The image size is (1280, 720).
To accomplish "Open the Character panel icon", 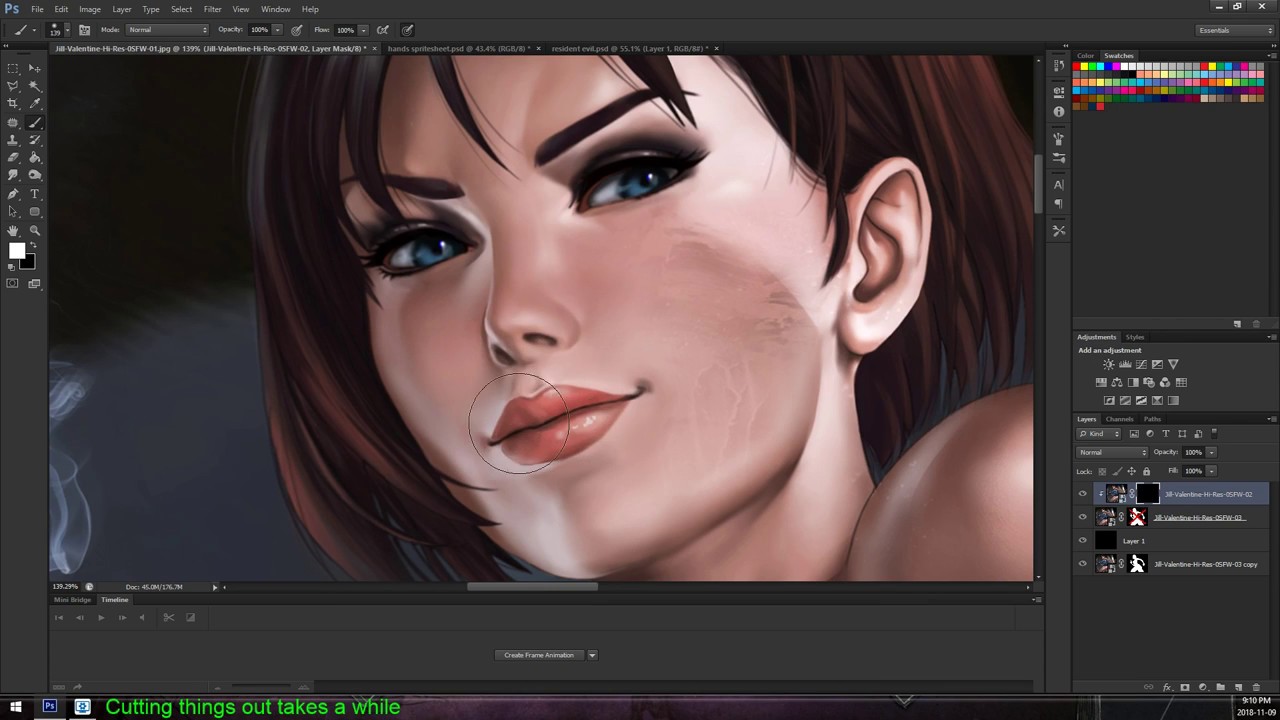I will [x=1059, y=184].
